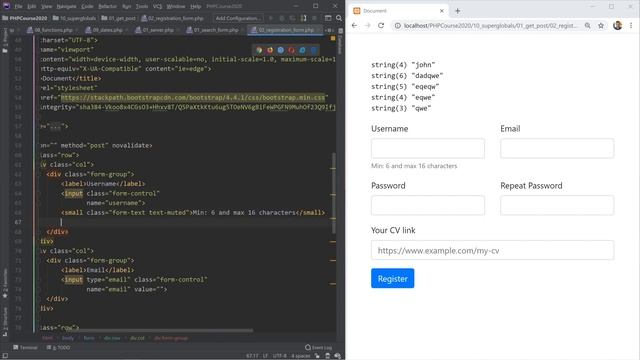Open the Tools menu
The height and width of the screenshot is (360, 640).
(142, 6)
